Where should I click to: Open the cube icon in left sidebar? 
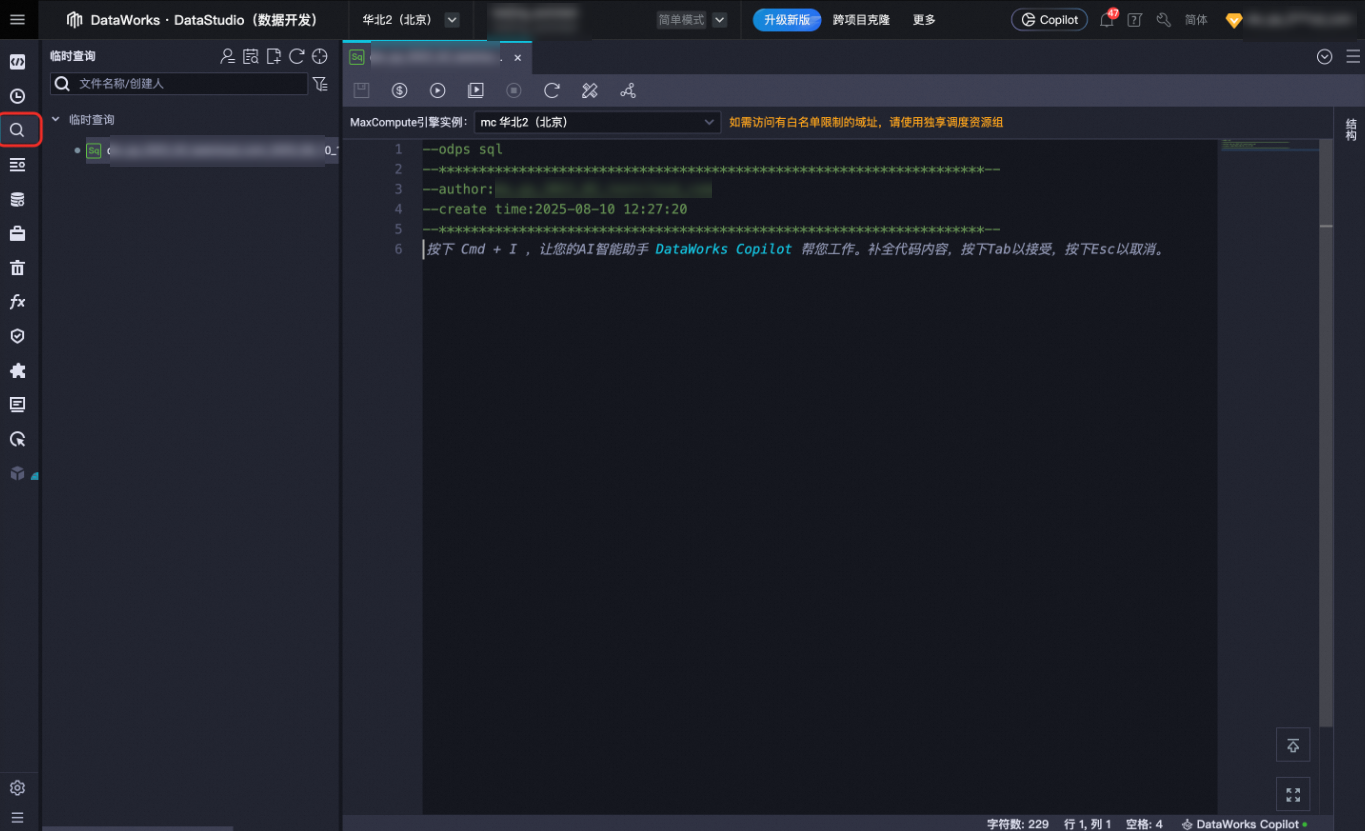(x=17, y=473)
